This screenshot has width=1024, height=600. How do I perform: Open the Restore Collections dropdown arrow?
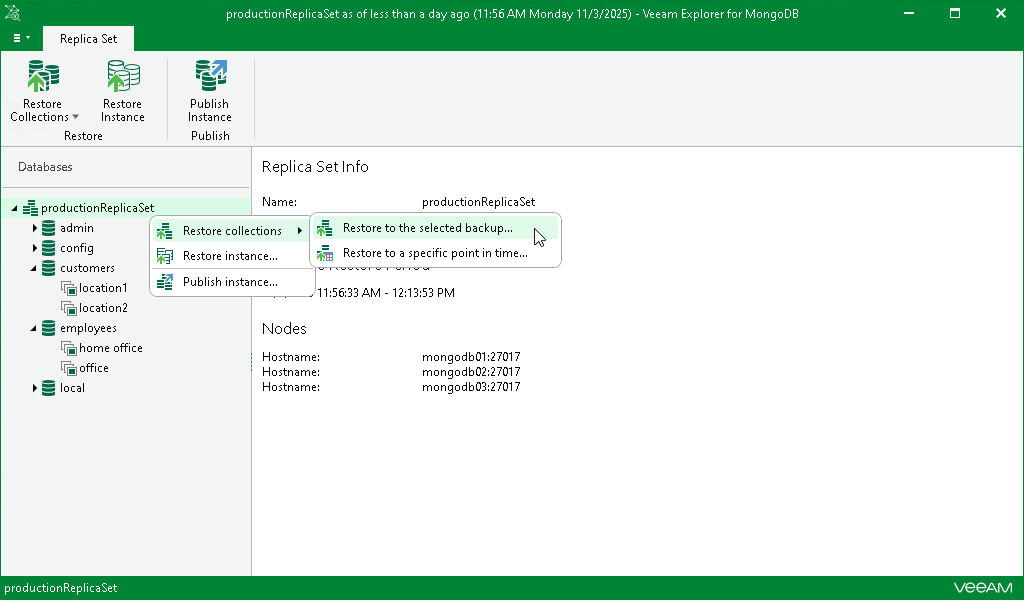(76, 116)
